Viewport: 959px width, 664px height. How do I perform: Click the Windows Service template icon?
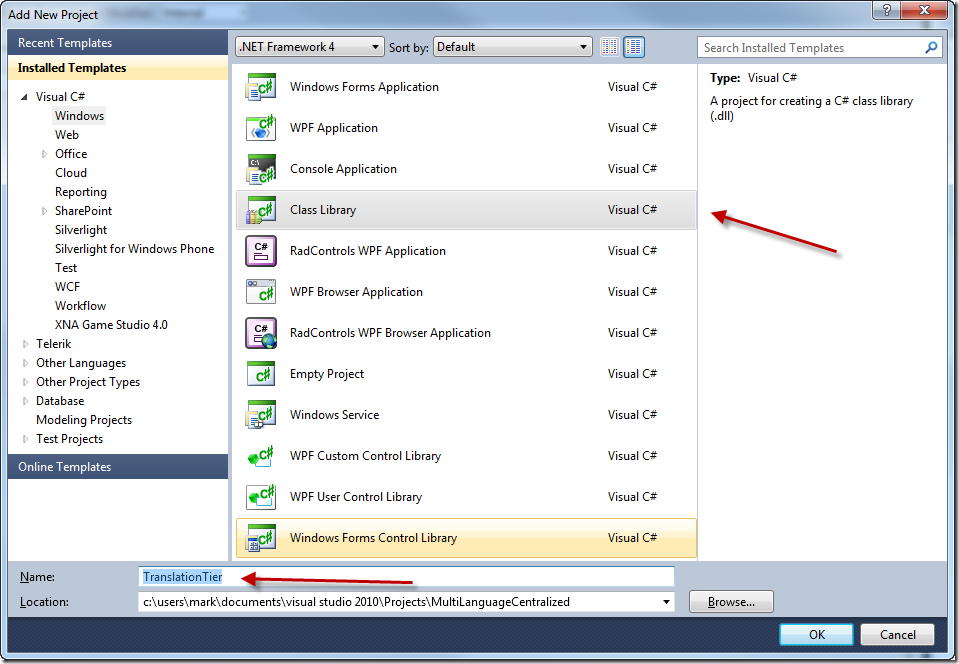pyautogui.click(x=261, y=415)
